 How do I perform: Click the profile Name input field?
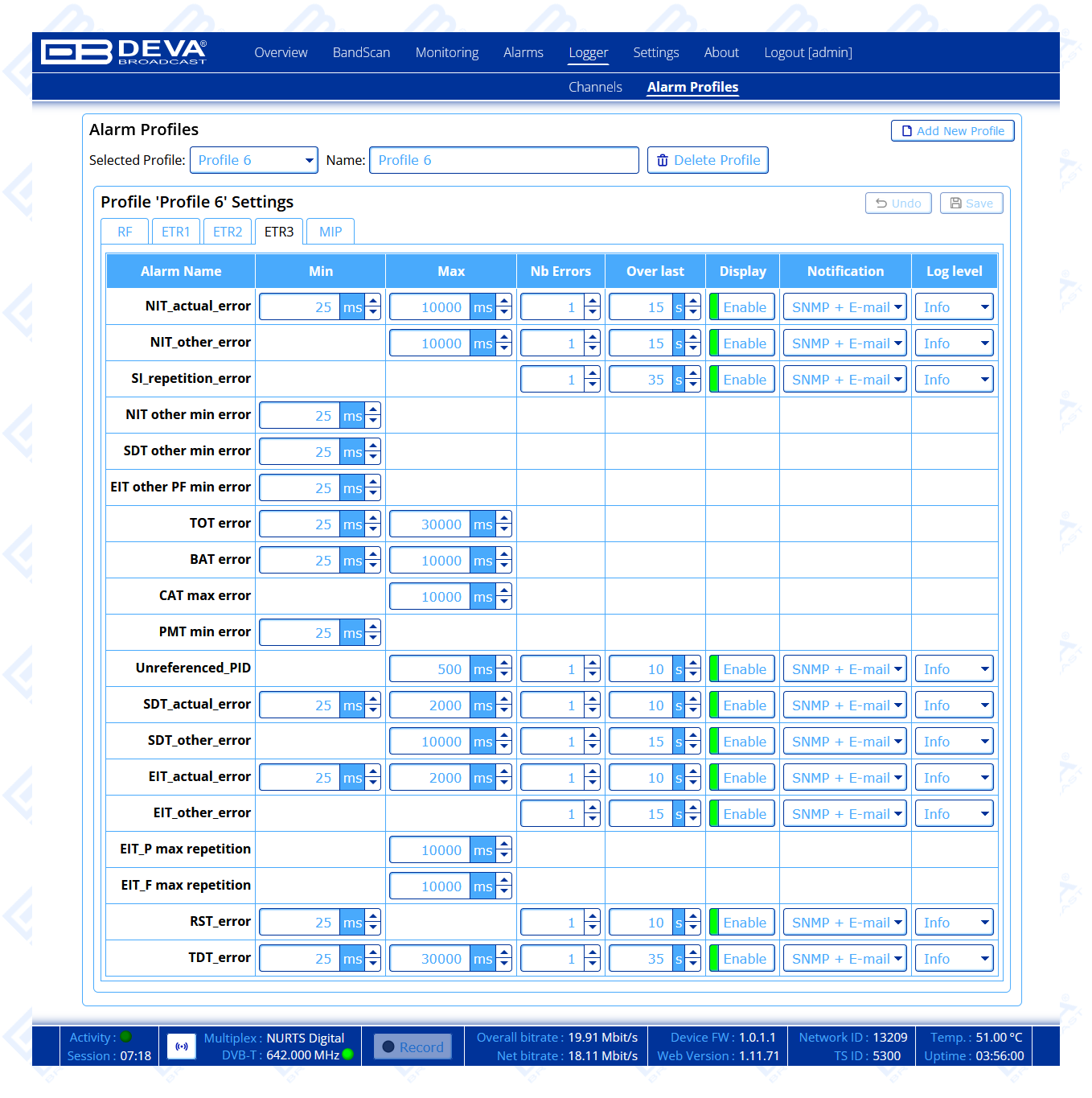pyautogui.click(x=503, y=160)
